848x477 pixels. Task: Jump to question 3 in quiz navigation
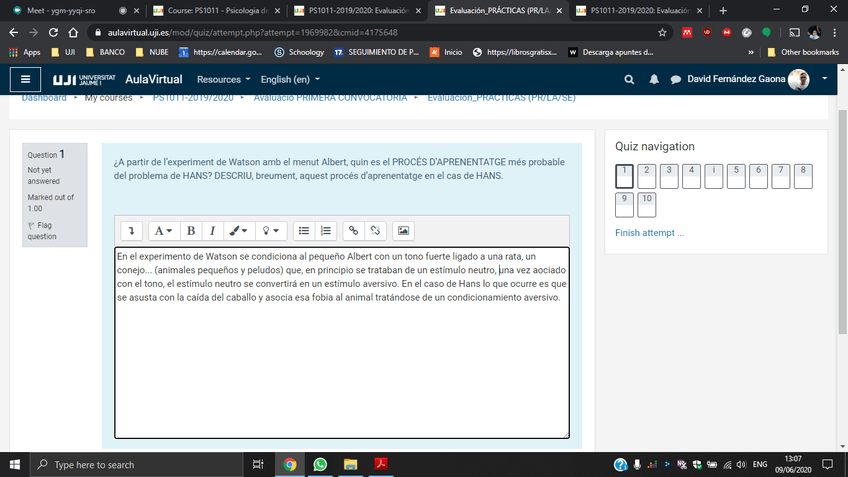coord(669,176)
